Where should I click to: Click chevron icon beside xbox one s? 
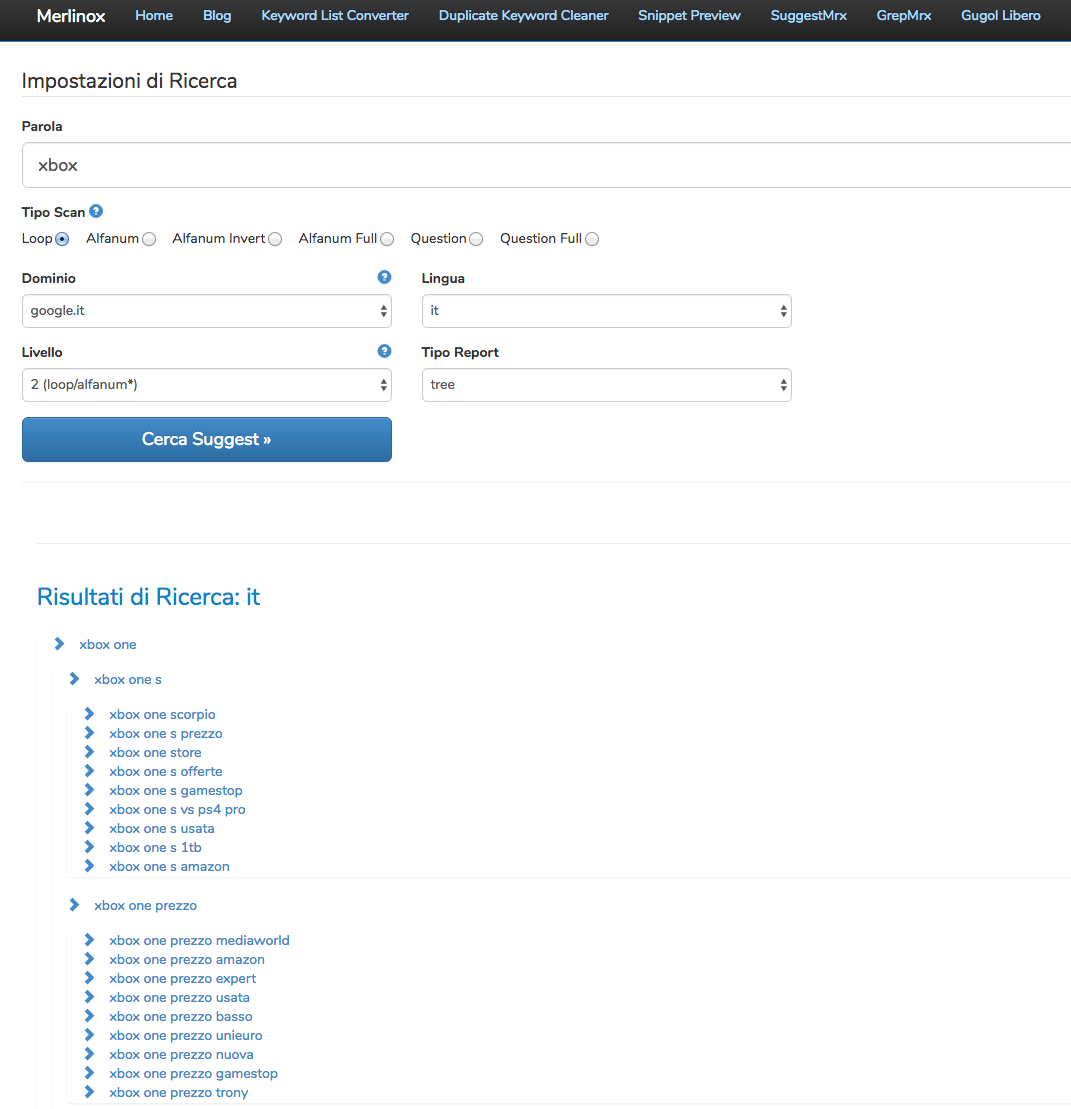pos(74,679)
